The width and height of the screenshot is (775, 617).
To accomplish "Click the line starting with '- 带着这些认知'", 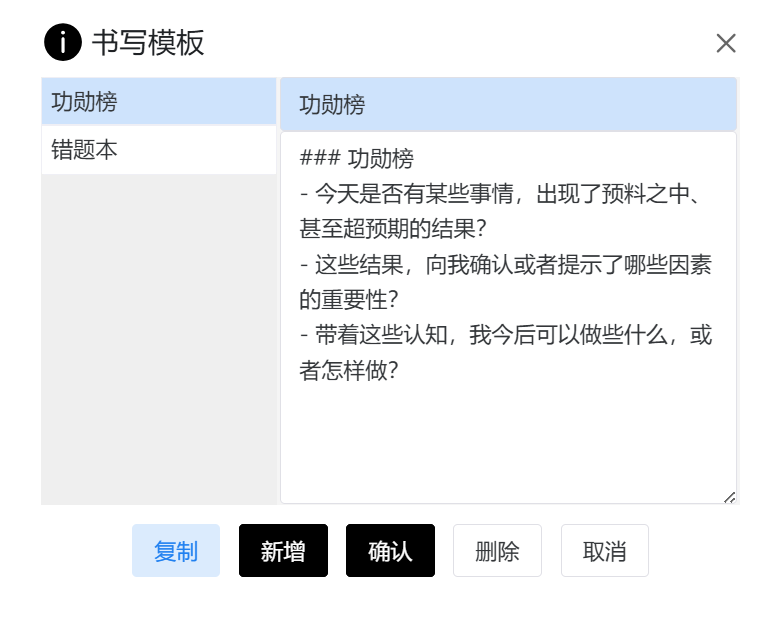I will pyautogui.click(x=505, y=335).
